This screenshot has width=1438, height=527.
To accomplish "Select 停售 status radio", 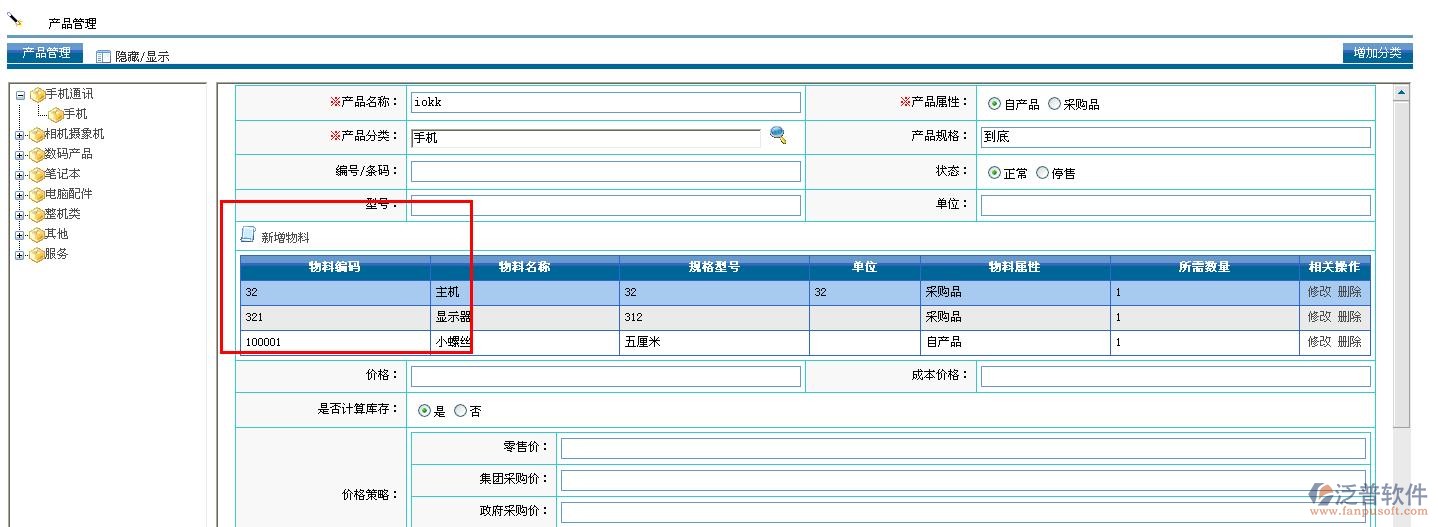I will [1043, 173].
